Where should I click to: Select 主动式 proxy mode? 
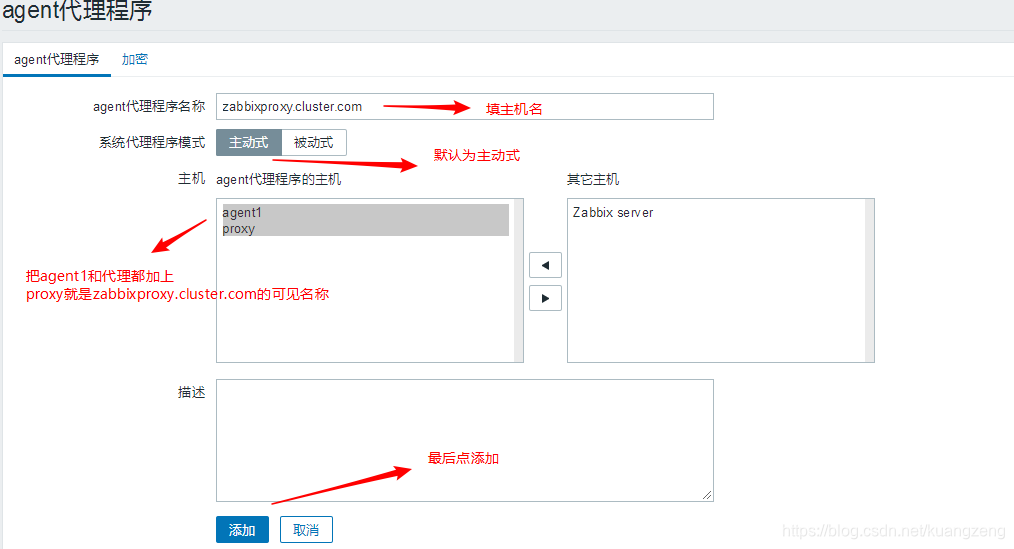(249, 142)
